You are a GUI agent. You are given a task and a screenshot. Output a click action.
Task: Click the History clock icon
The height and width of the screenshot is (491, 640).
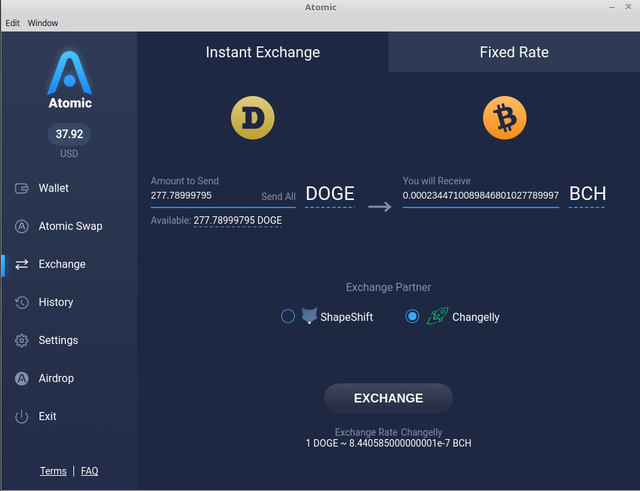[22, 302]
